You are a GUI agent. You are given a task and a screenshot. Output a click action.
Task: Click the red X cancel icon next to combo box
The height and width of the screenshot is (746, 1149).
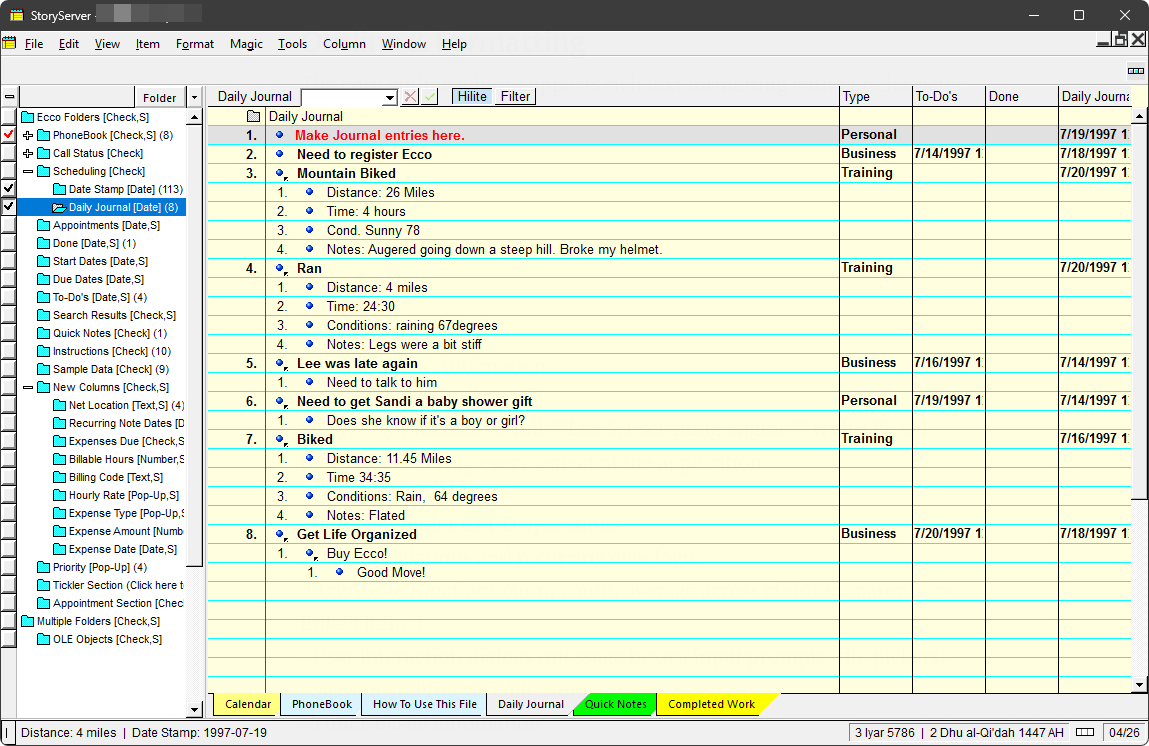point(410,97)
